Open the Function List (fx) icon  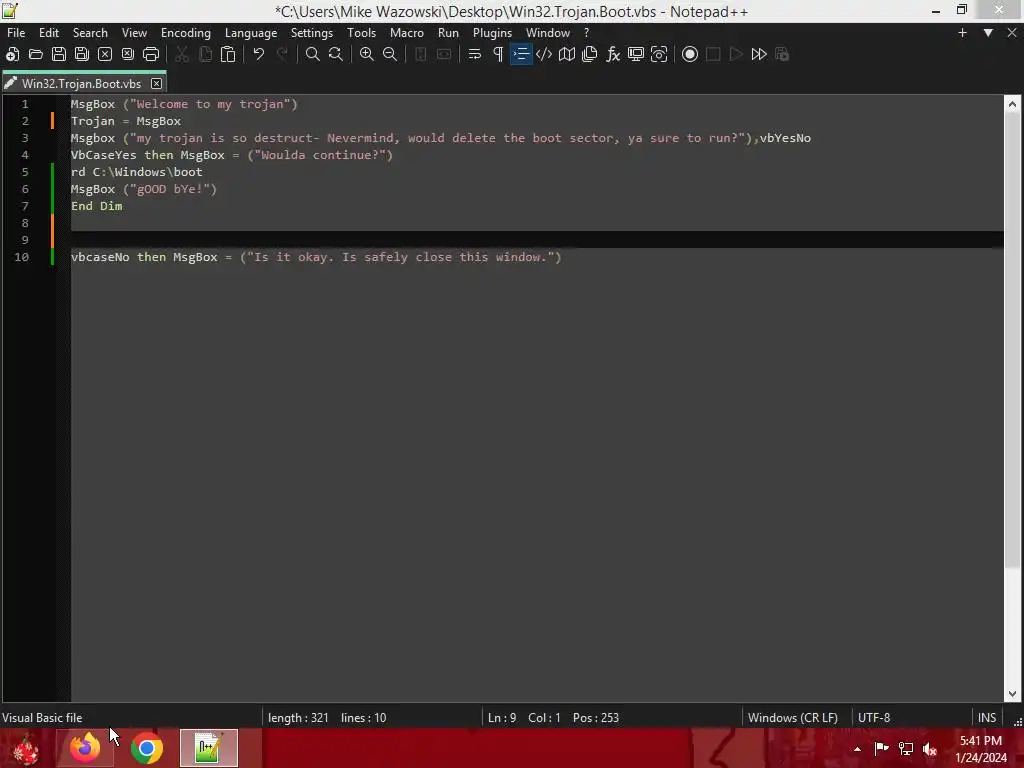coord(613,54)
